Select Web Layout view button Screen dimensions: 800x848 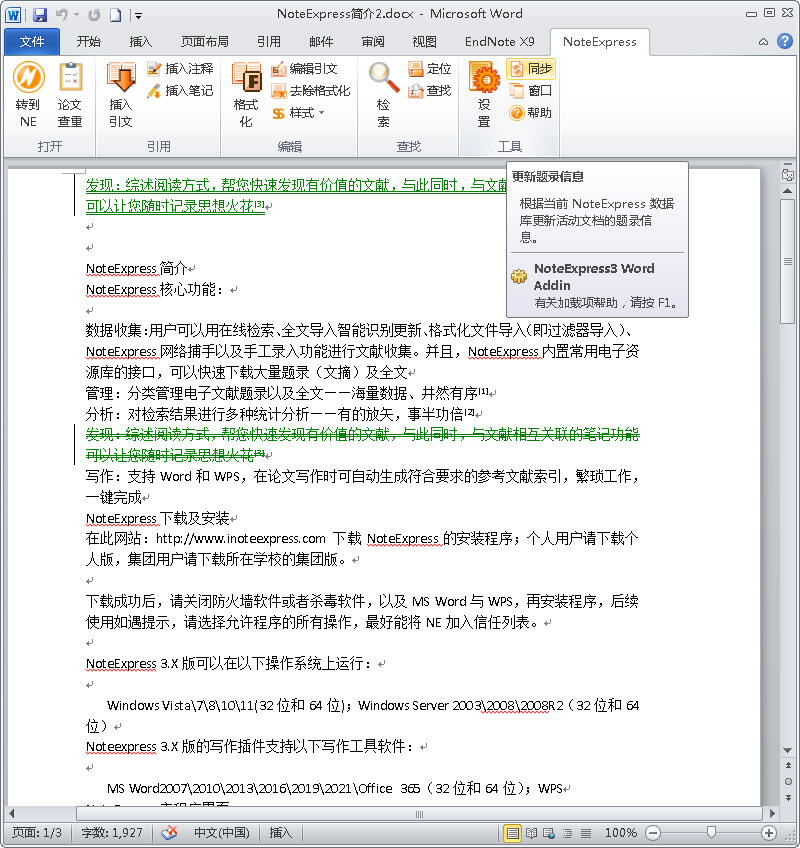[549, 833]
